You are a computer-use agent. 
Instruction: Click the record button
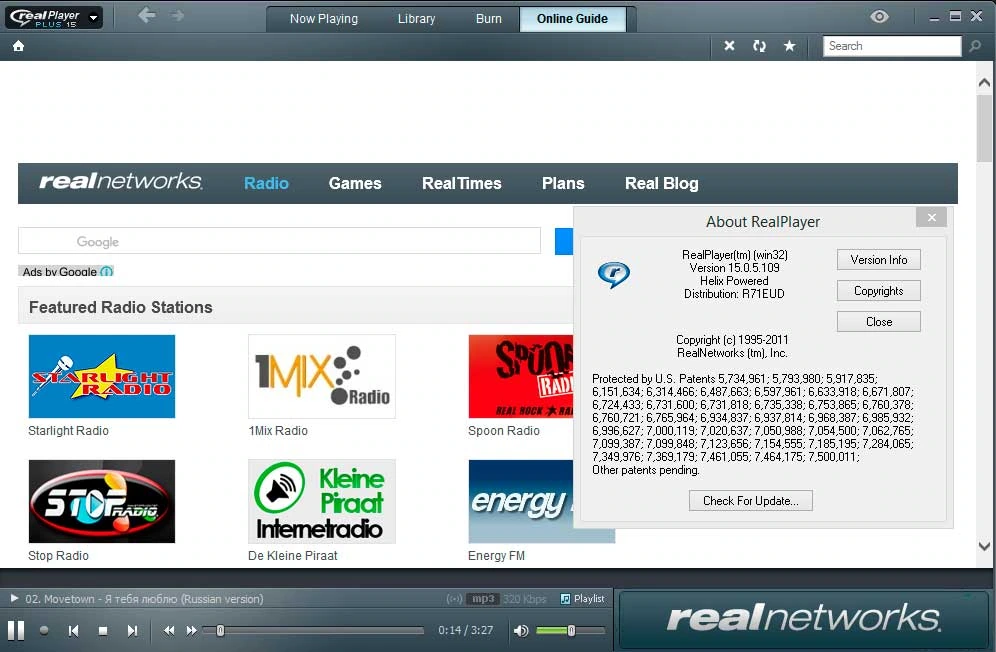pos(44,630)
